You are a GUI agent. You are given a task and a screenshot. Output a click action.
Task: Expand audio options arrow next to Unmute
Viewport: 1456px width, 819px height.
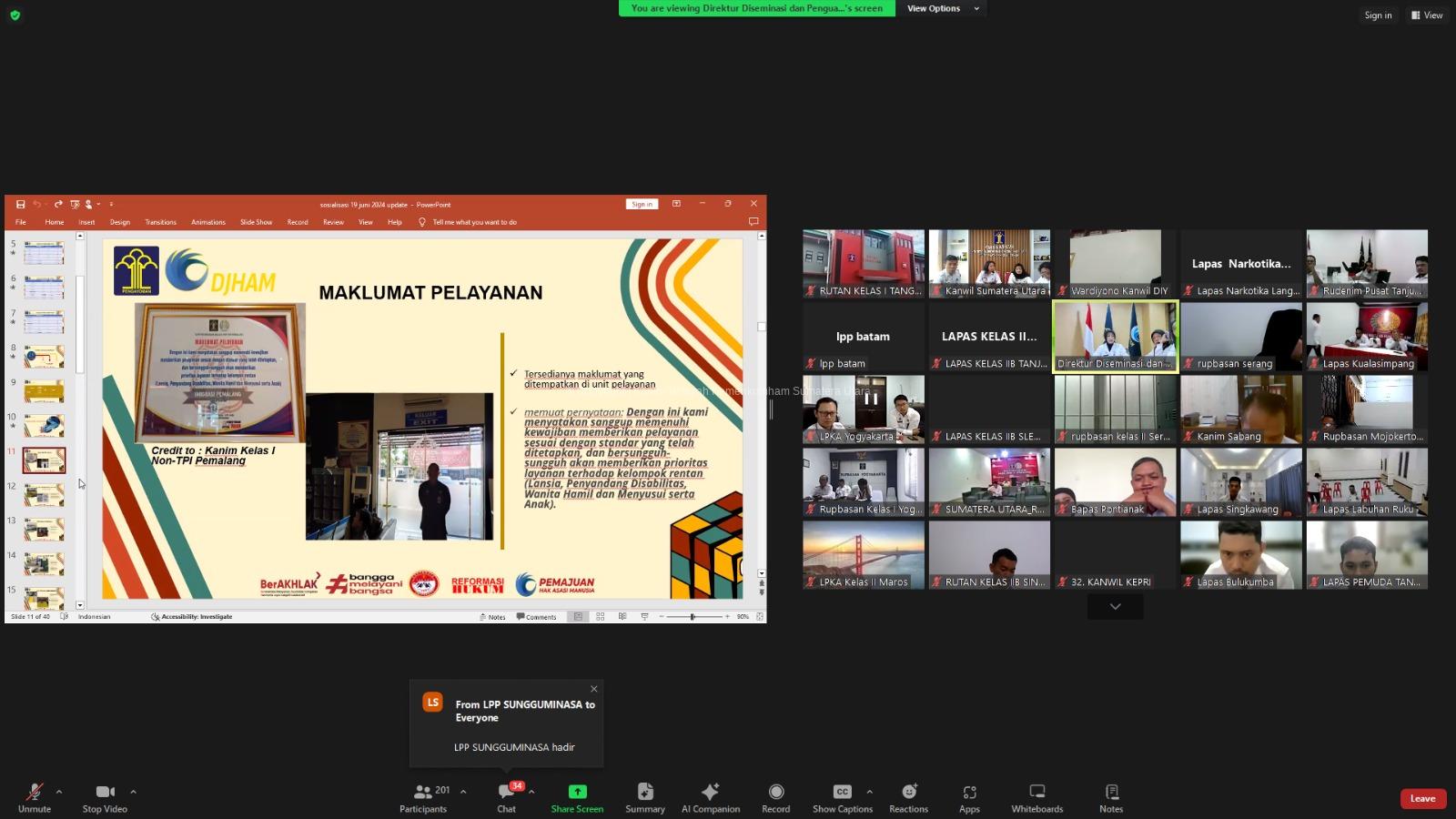tap(59, 792)
